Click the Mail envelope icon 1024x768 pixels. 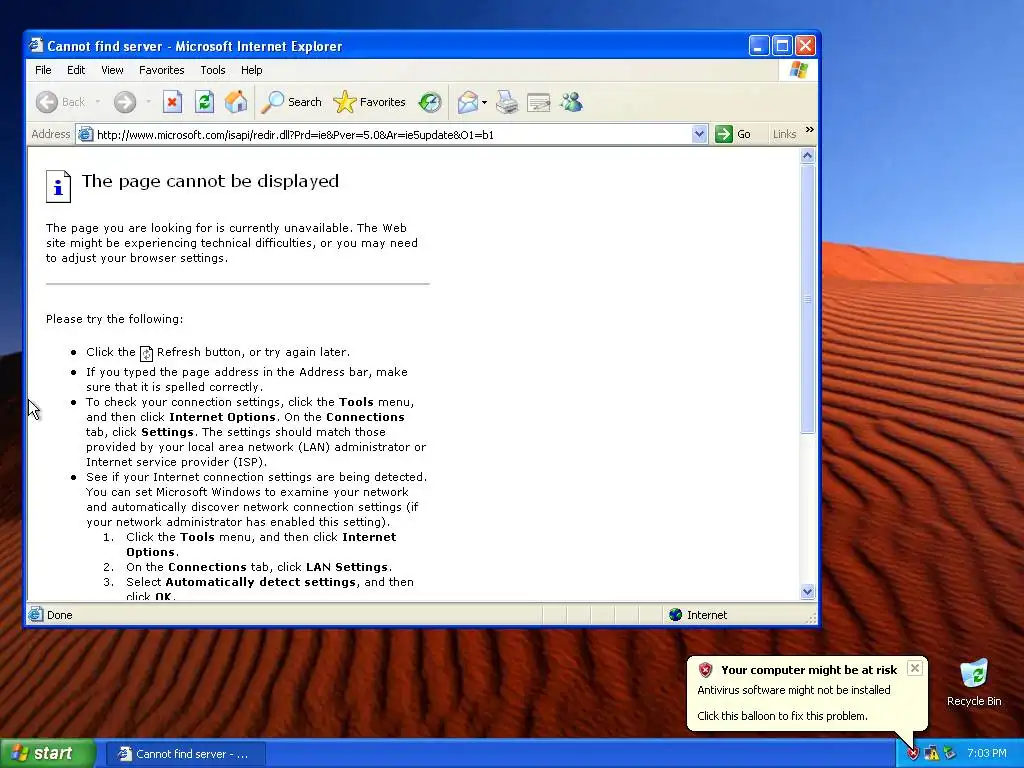(468, 102)
